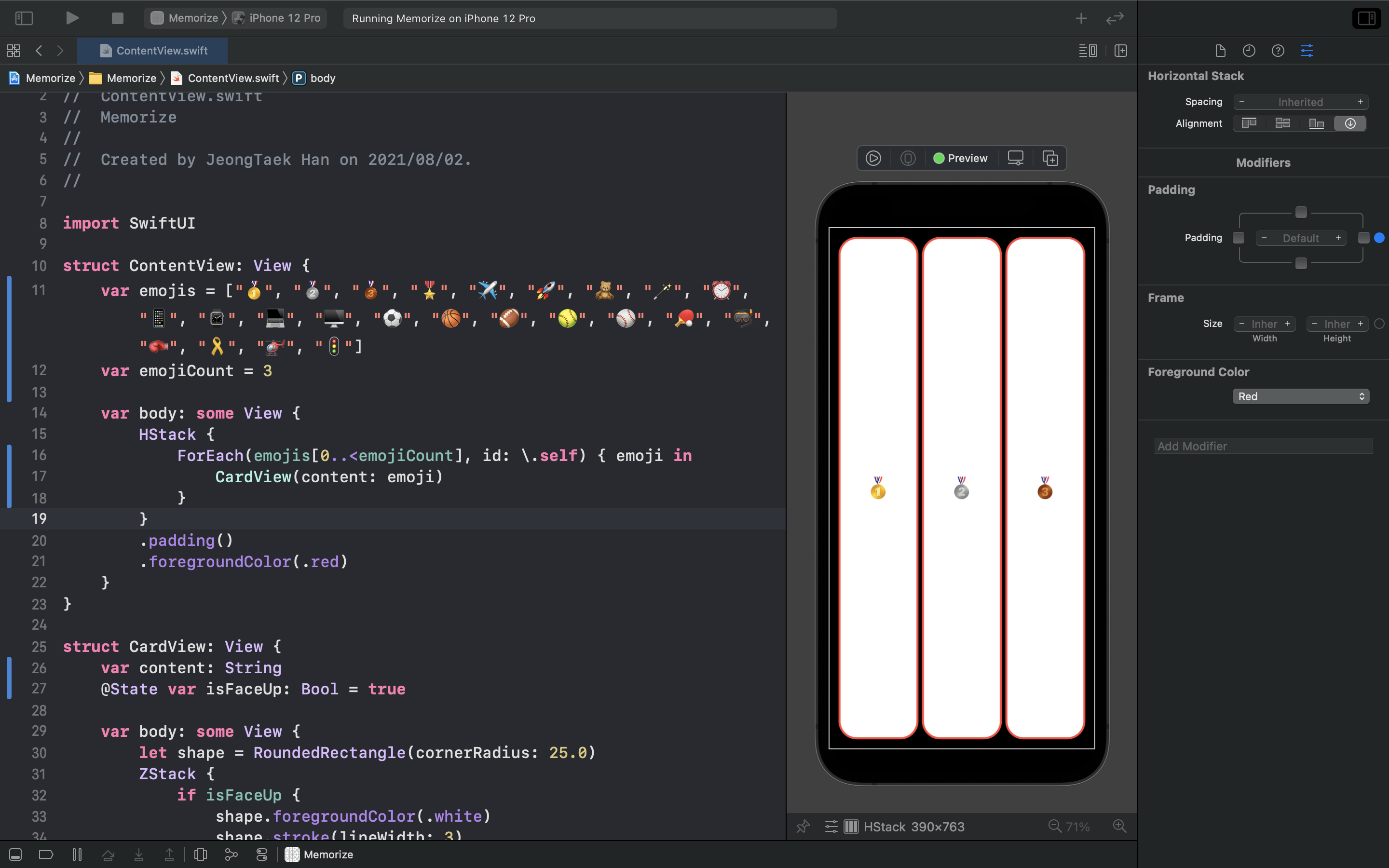Open the Foreground Color Red dropdown
1389x868 pixels.
tap(1301, 397)
